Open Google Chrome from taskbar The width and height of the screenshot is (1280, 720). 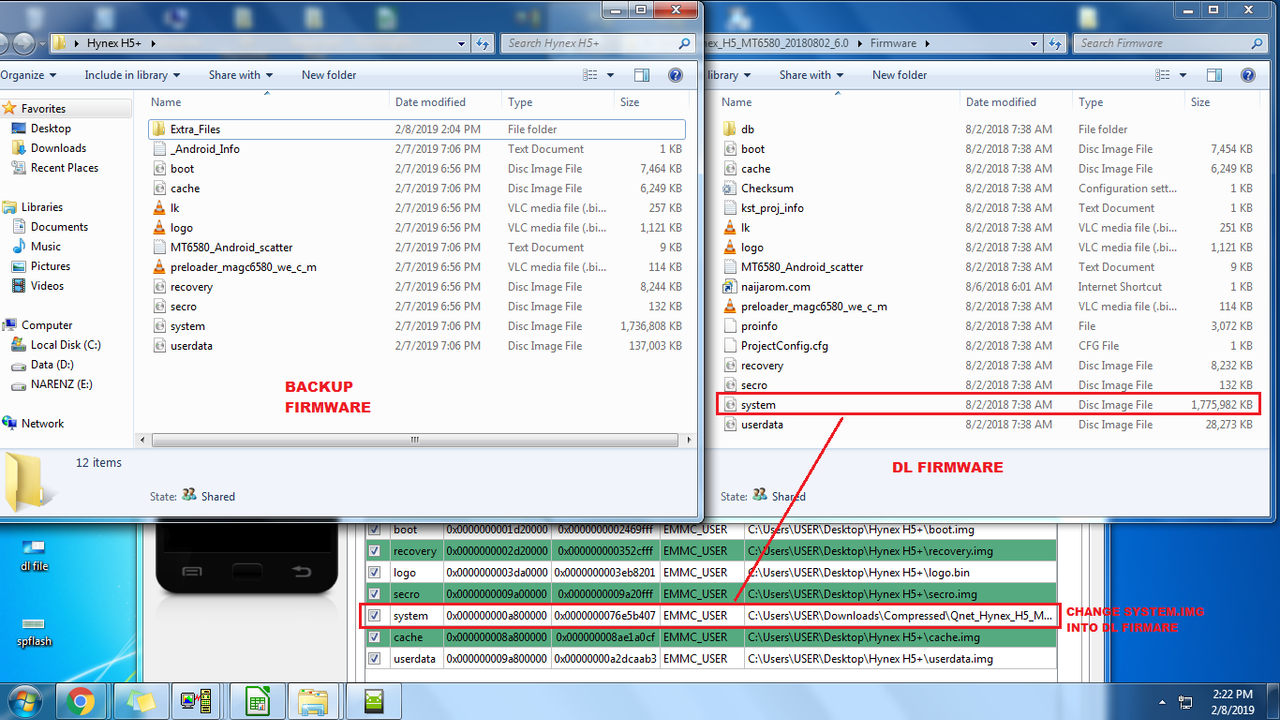coord(79,700)
